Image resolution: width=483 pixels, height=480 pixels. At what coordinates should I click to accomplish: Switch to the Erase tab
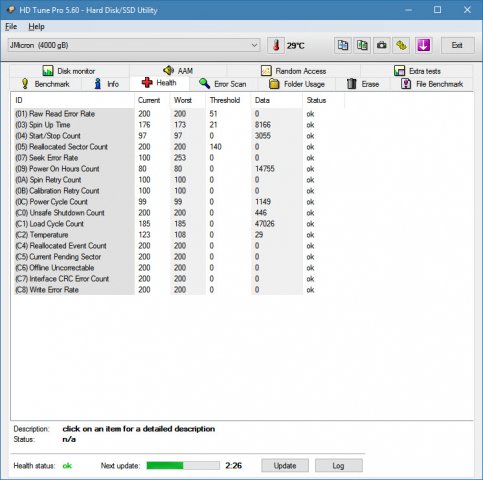click(x=363, y=84)
